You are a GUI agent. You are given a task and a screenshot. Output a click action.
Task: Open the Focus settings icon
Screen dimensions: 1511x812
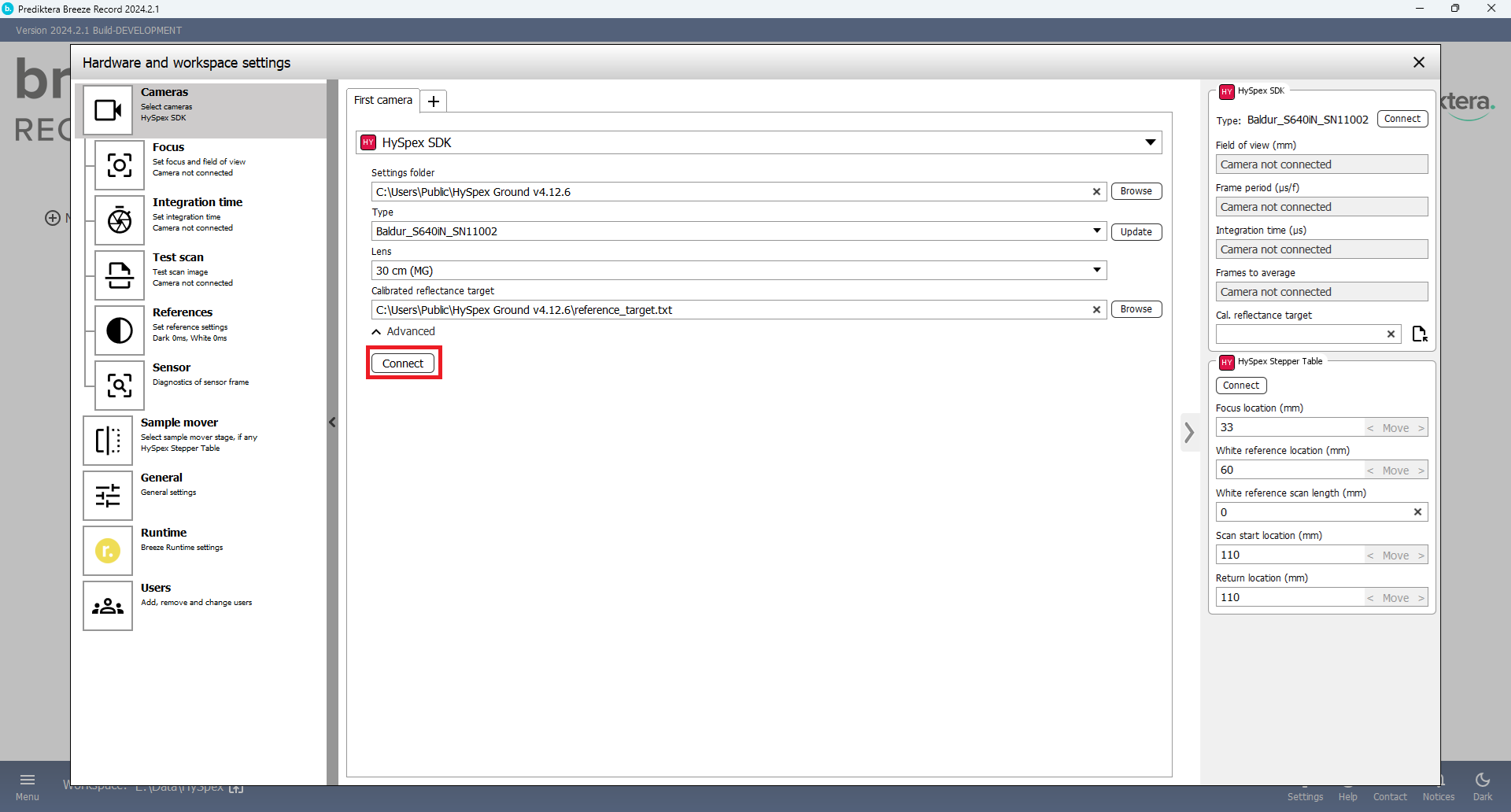click(x=120, y=165)
